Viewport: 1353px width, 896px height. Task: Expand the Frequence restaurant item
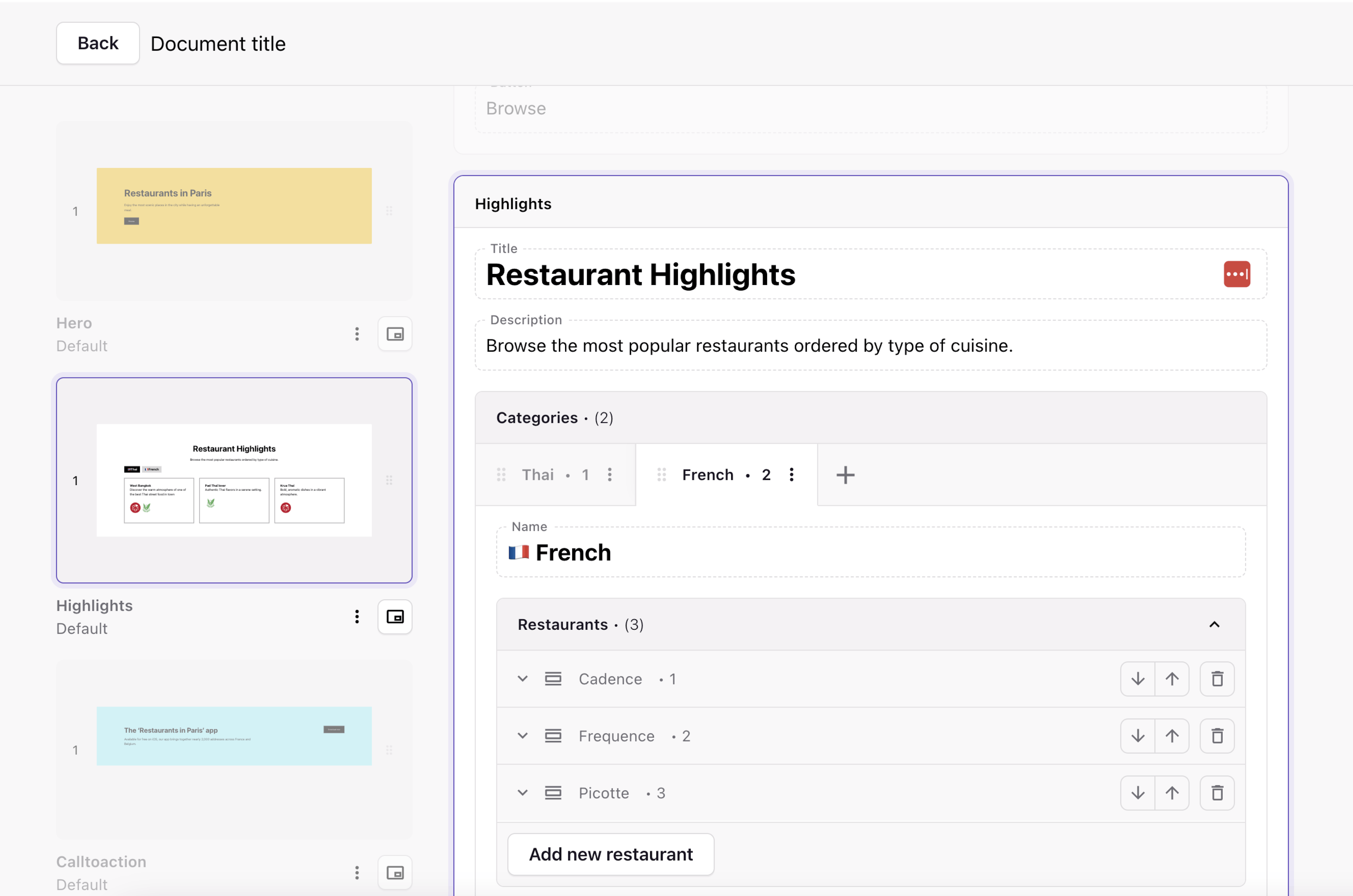coord(523,736)
